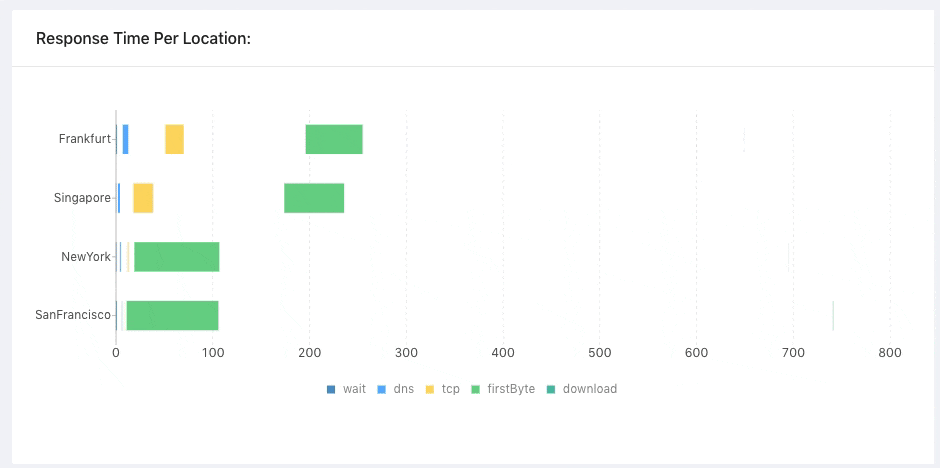The width and height of the screenshot is (940, 468).
Task: Click Frankfurt's yellow tcp bar
Action: [174, 140]
